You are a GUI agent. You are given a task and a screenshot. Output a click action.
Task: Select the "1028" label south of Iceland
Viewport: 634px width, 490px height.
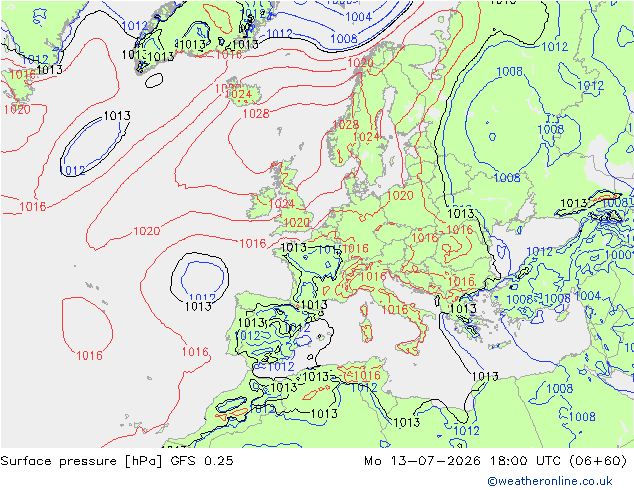point(256,114)
